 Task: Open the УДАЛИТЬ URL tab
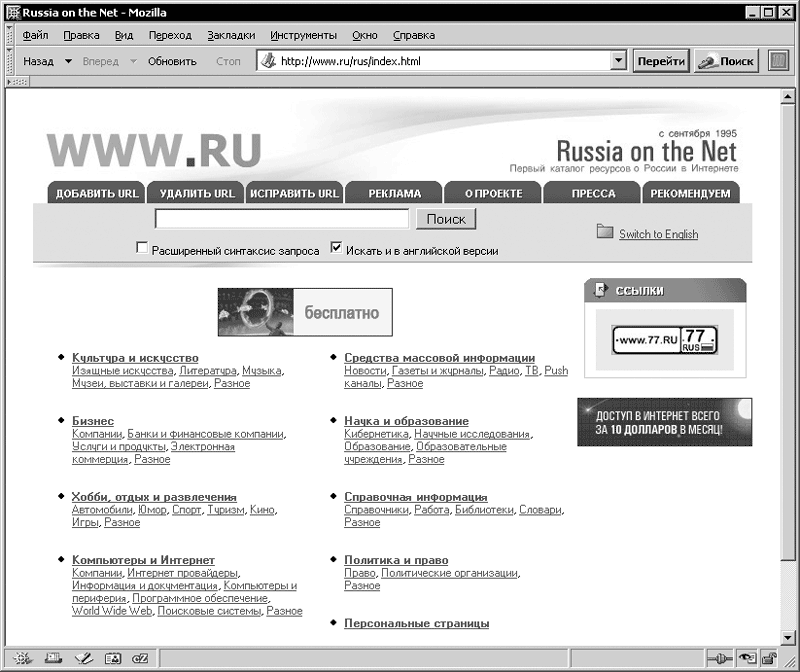pos(196,193)
